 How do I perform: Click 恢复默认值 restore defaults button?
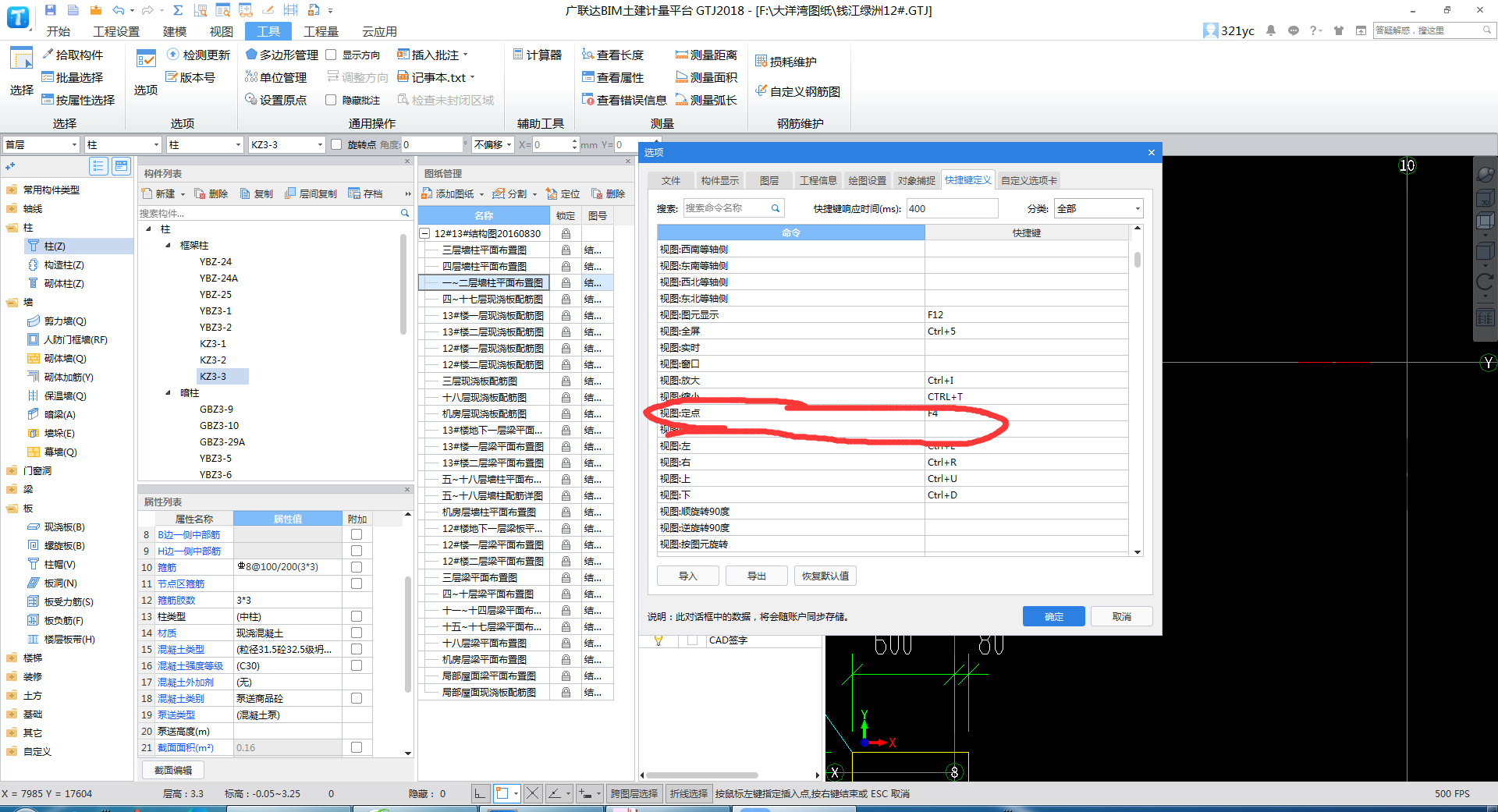point(825,576)
